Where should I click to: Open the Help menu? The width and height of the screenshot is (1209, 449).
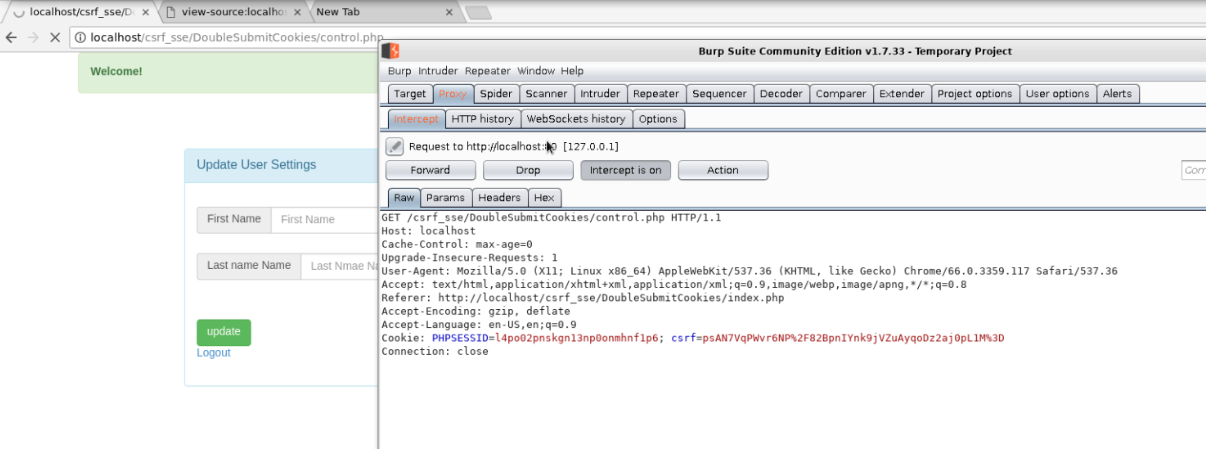pyautogui.click(x=572, y=71)
